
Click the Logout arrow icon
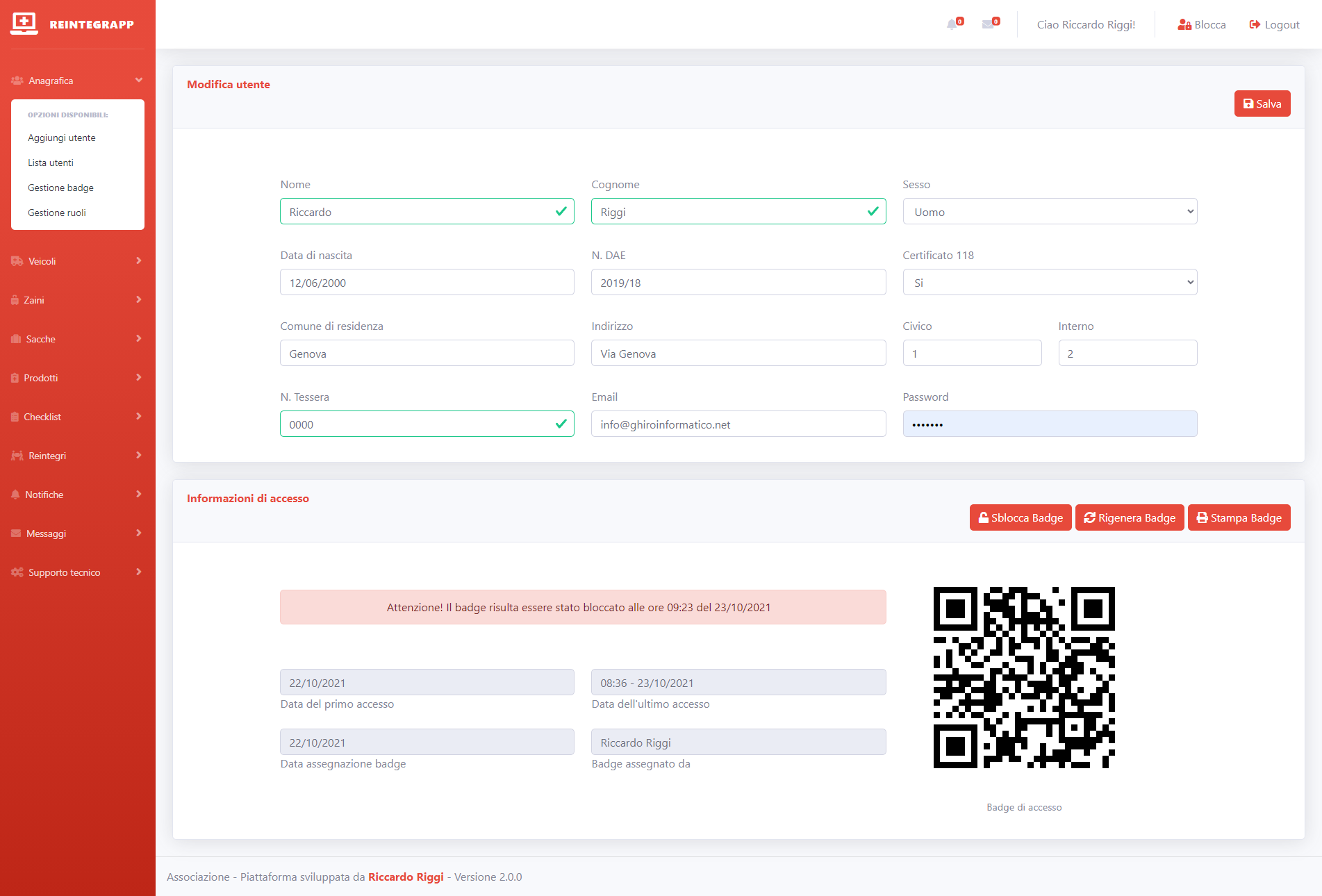click(x=1255, y=24)
